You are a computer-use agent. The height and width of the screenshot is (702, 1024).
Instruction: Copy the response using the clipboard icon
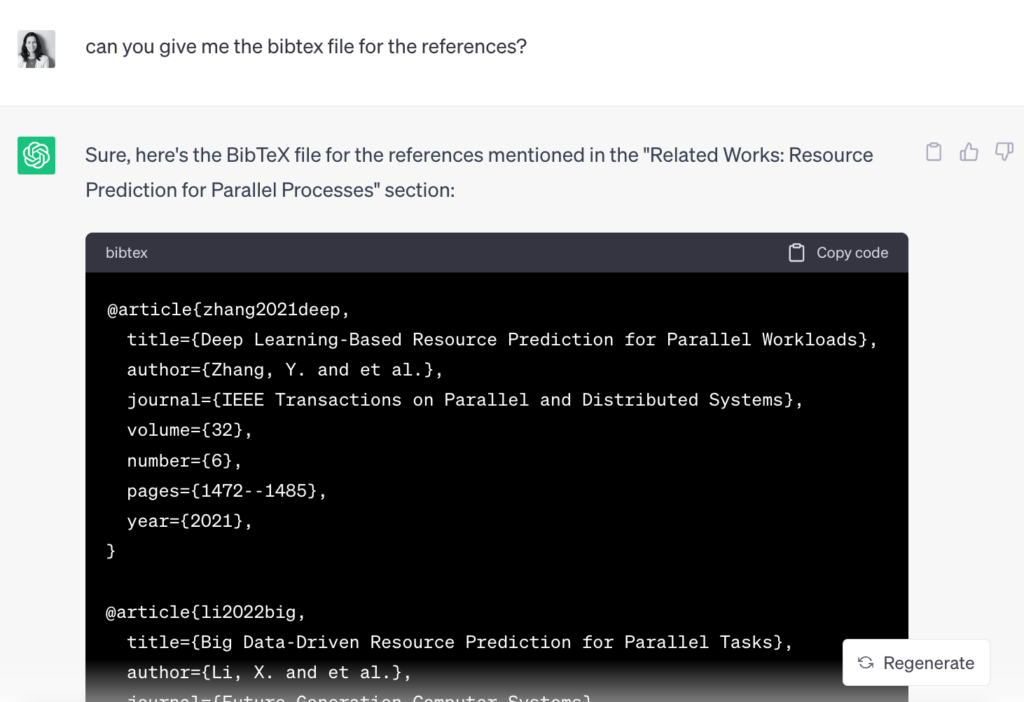(x=933, y=152)
